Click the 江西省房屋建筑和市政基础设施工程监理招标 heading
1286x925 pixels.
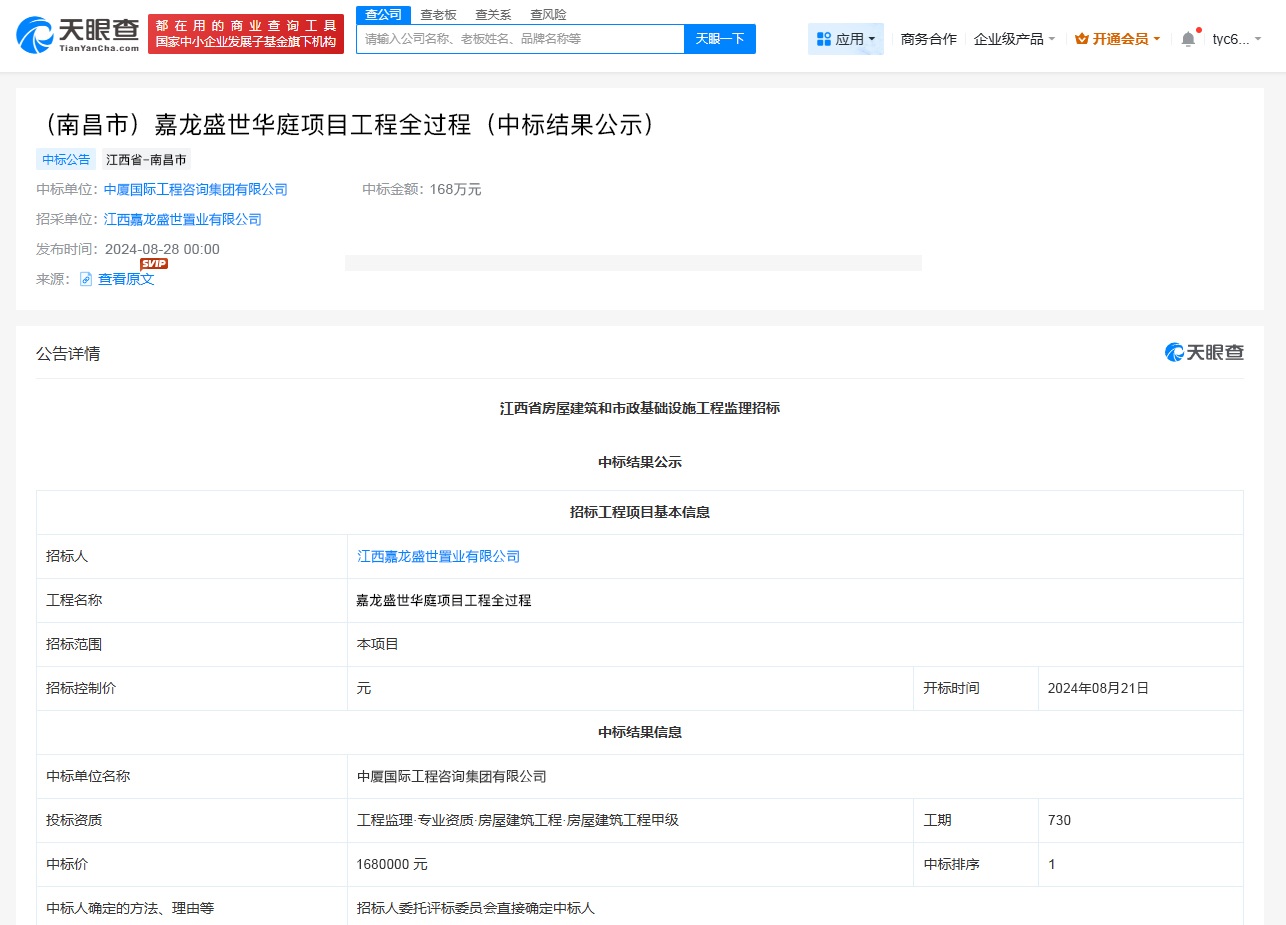click(640, 408)
